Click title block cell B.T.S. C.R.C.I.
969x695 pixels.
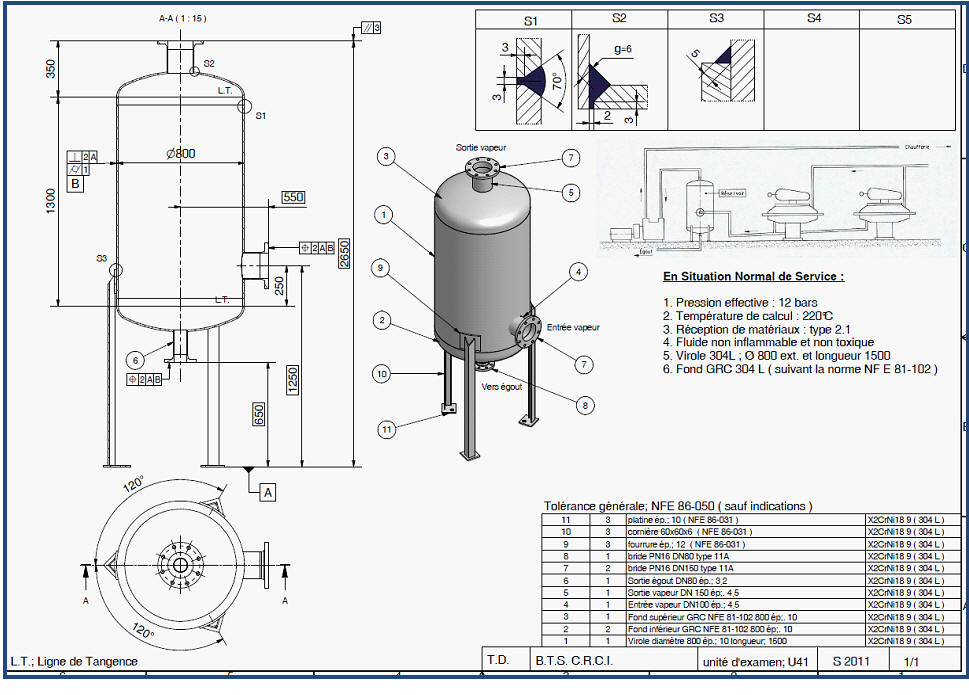point(613,659)
